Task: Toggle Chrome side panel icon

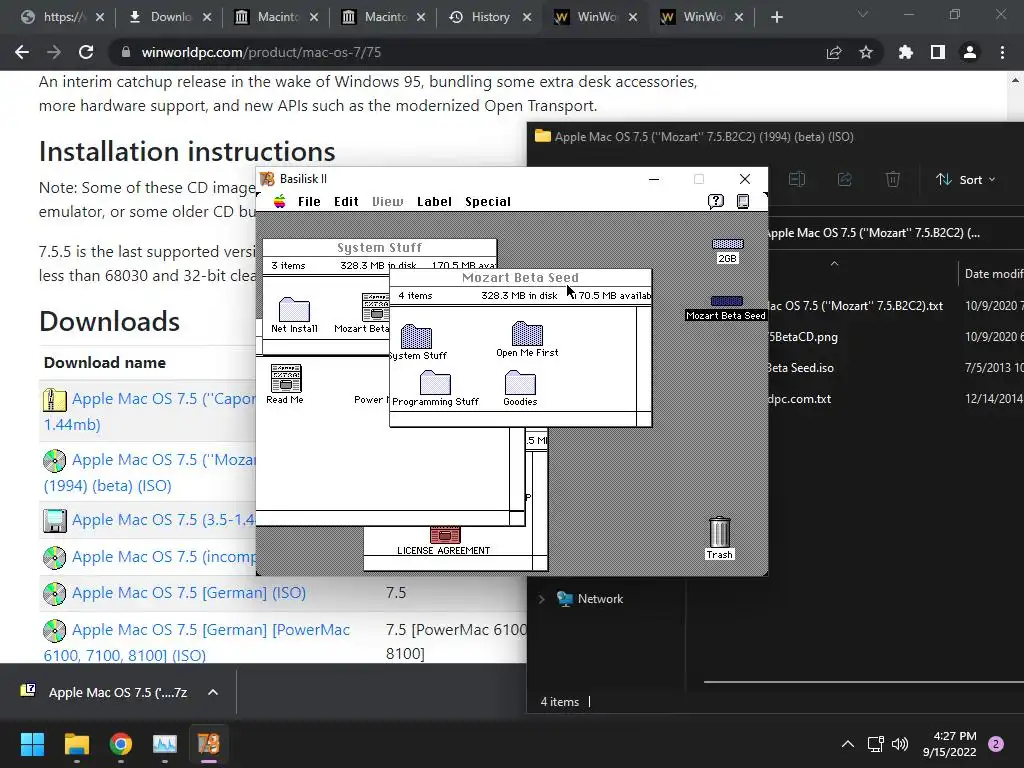Action: point(938,52)
